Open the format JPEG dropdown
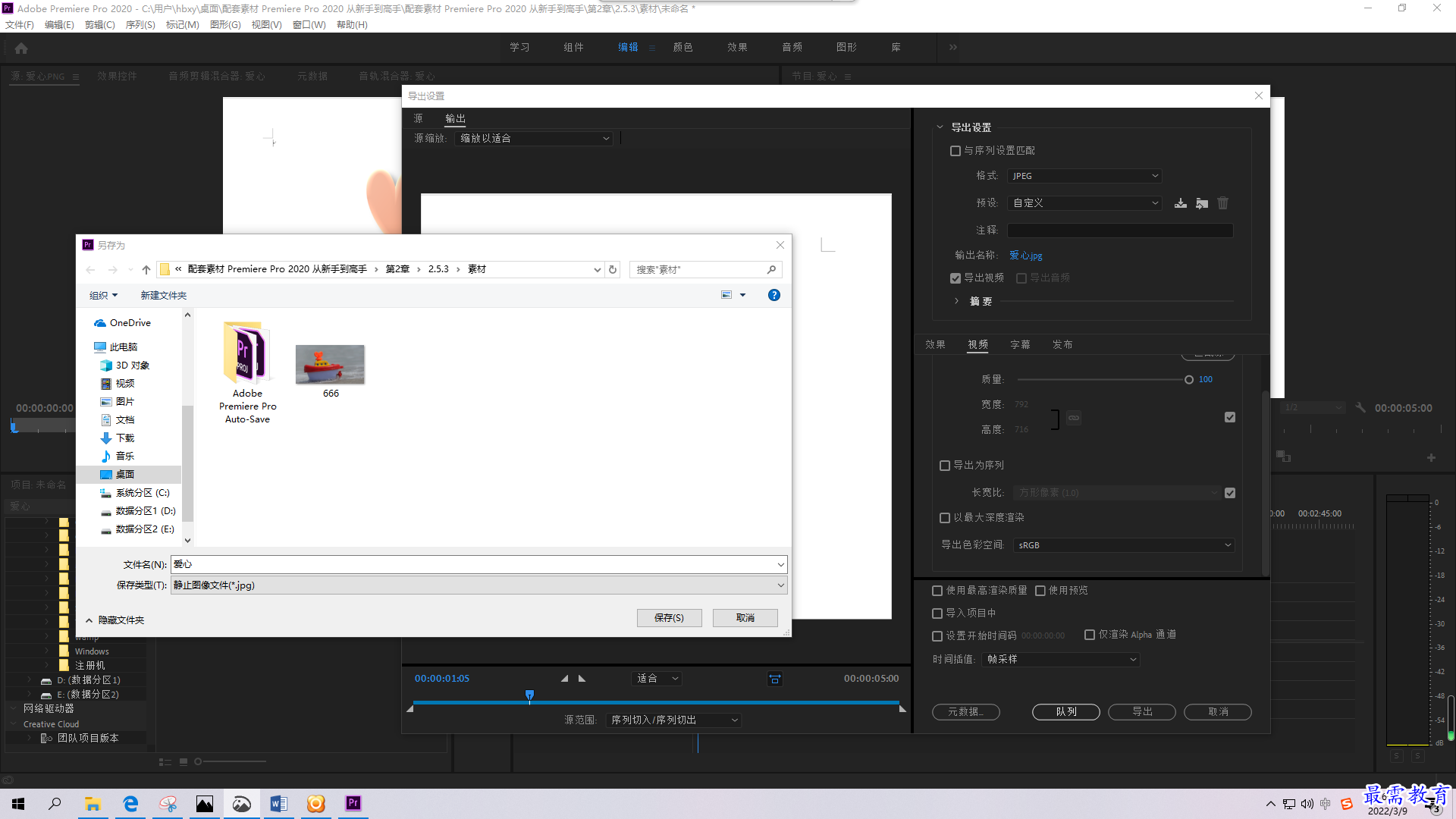1456x819 pixels. click(1084, 176)
